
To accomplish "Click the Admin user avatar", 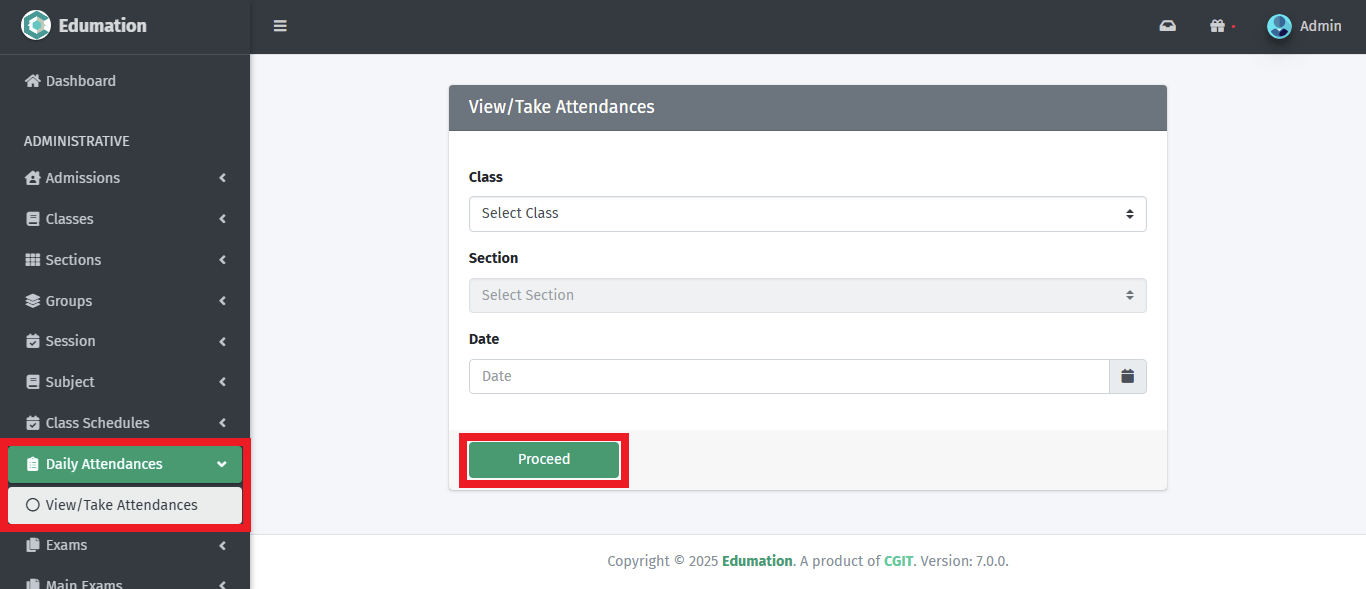I will (x=1279, y=26).
